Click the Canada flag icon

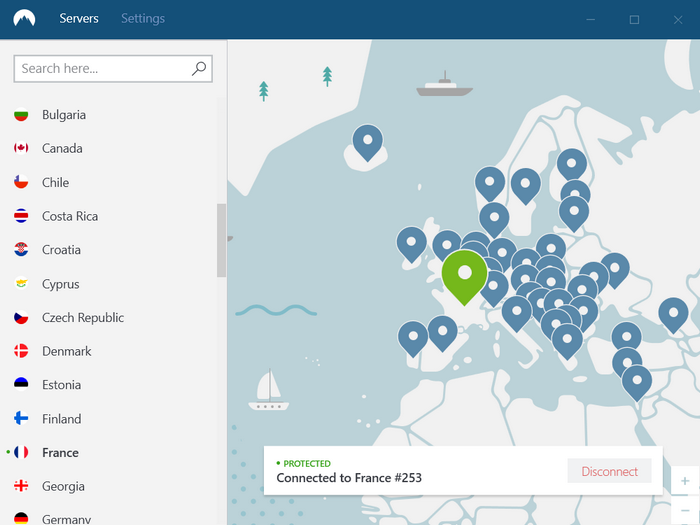tap(21, 148)
